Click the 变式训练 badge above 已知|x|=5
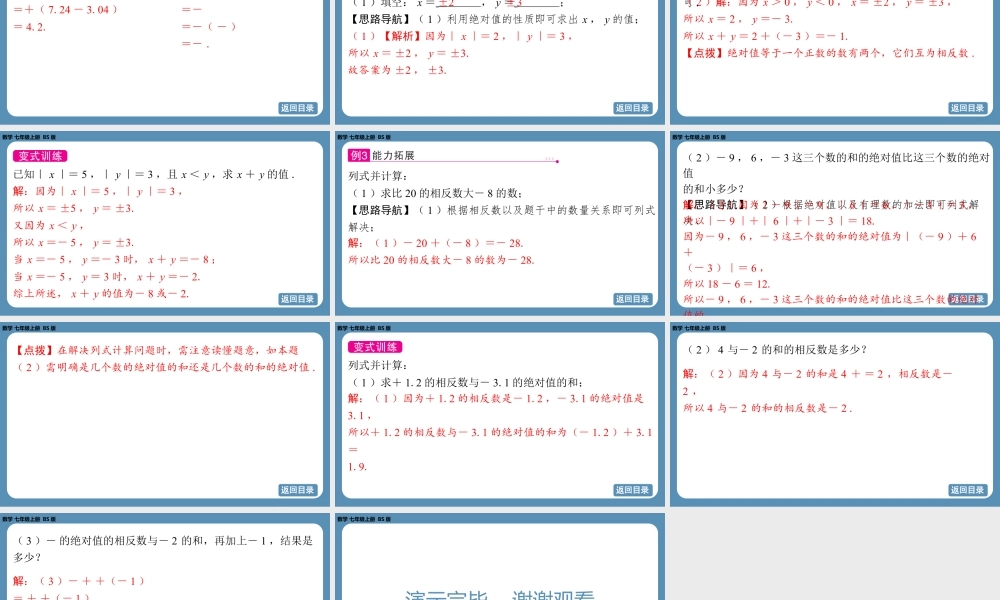Viewport: 1000px width, 600px height. [x=40, y=156]
